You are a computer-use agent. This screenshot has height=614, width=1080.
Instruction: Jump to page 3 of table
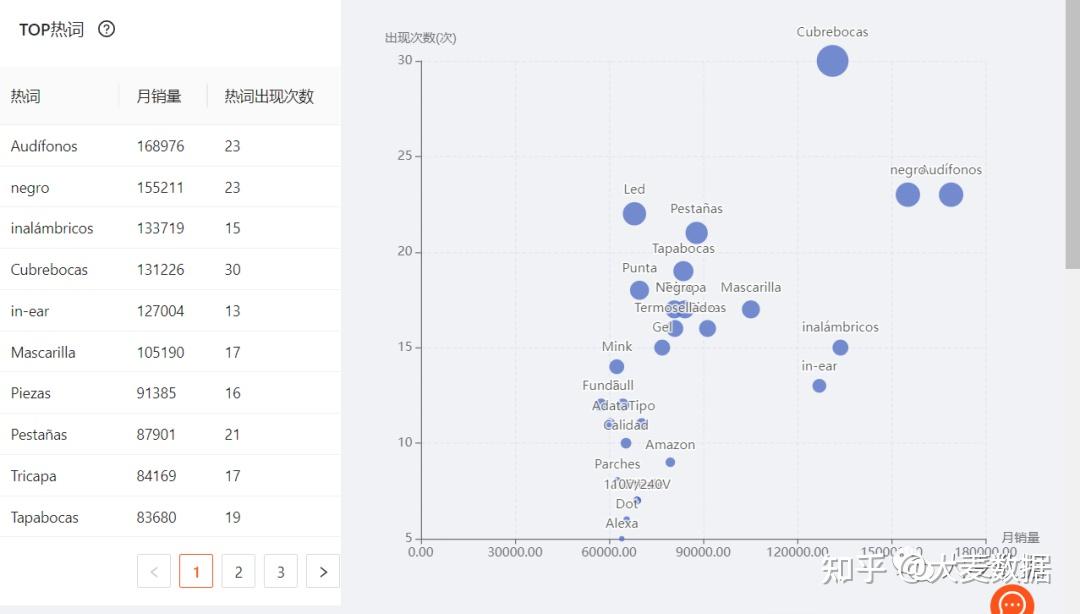(x=280, y=572)
